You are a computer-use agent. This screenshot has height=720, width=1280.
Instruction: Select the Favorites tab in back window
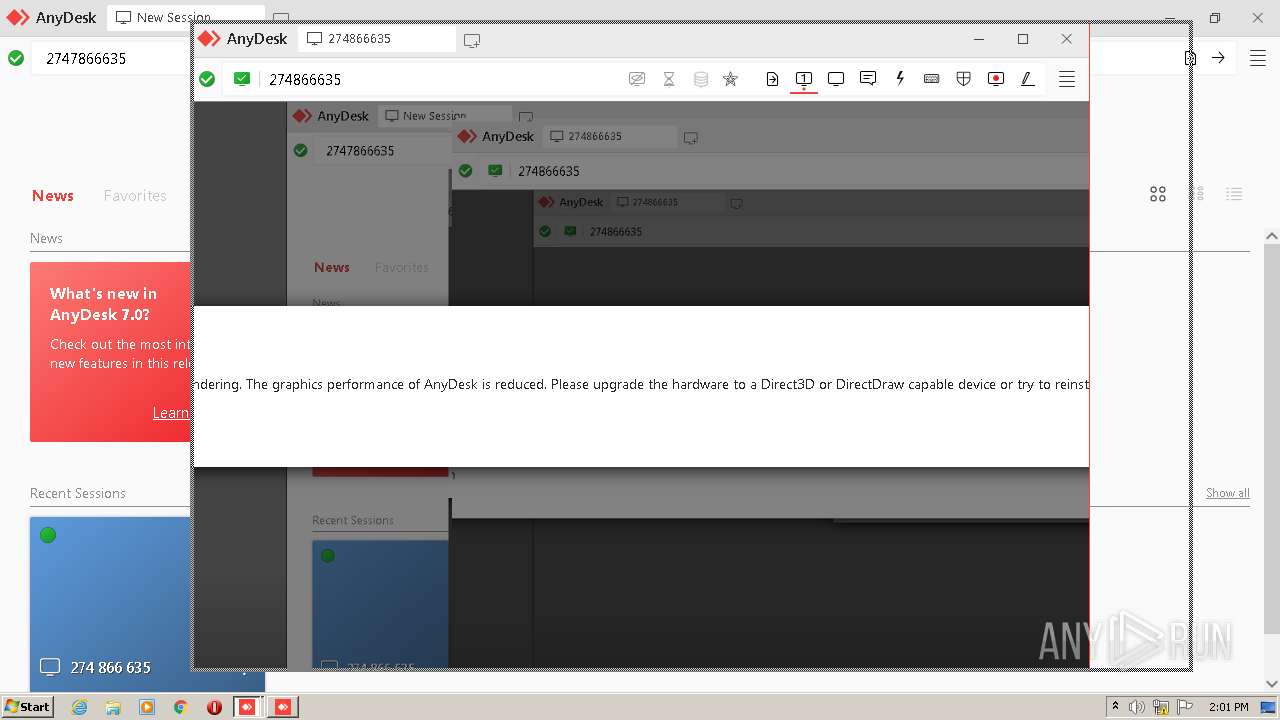[135, 196]
